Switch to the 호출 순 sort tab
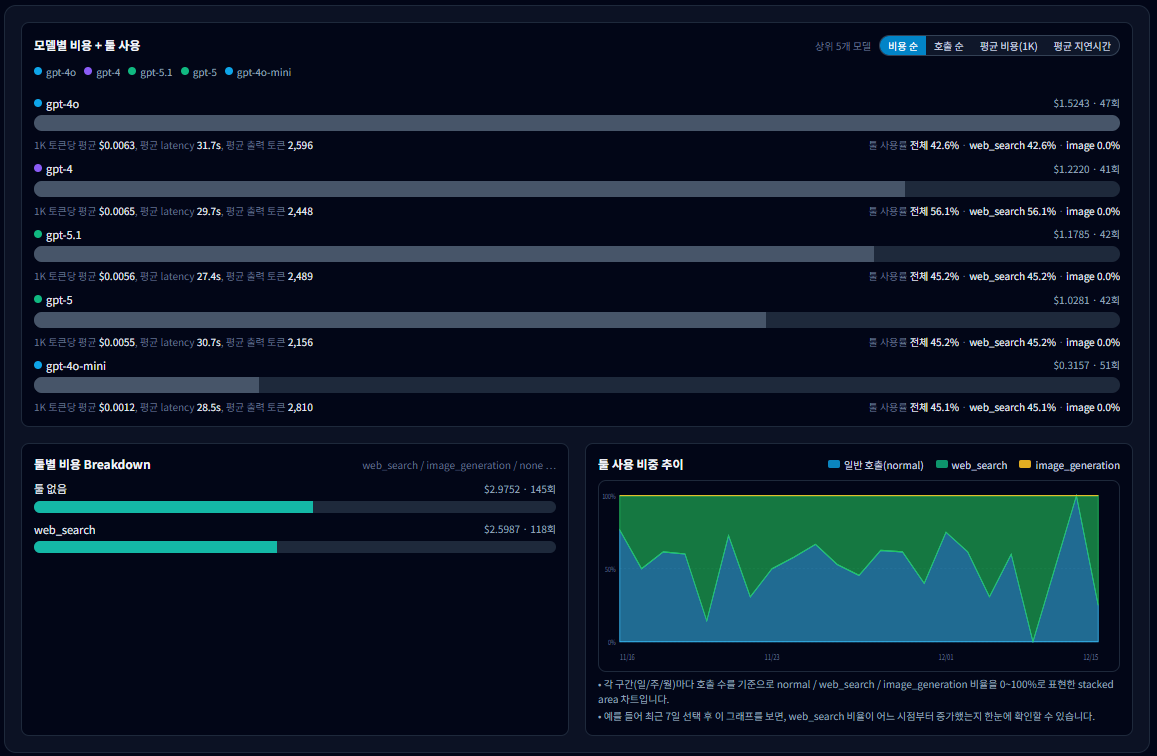 [948, 46]
